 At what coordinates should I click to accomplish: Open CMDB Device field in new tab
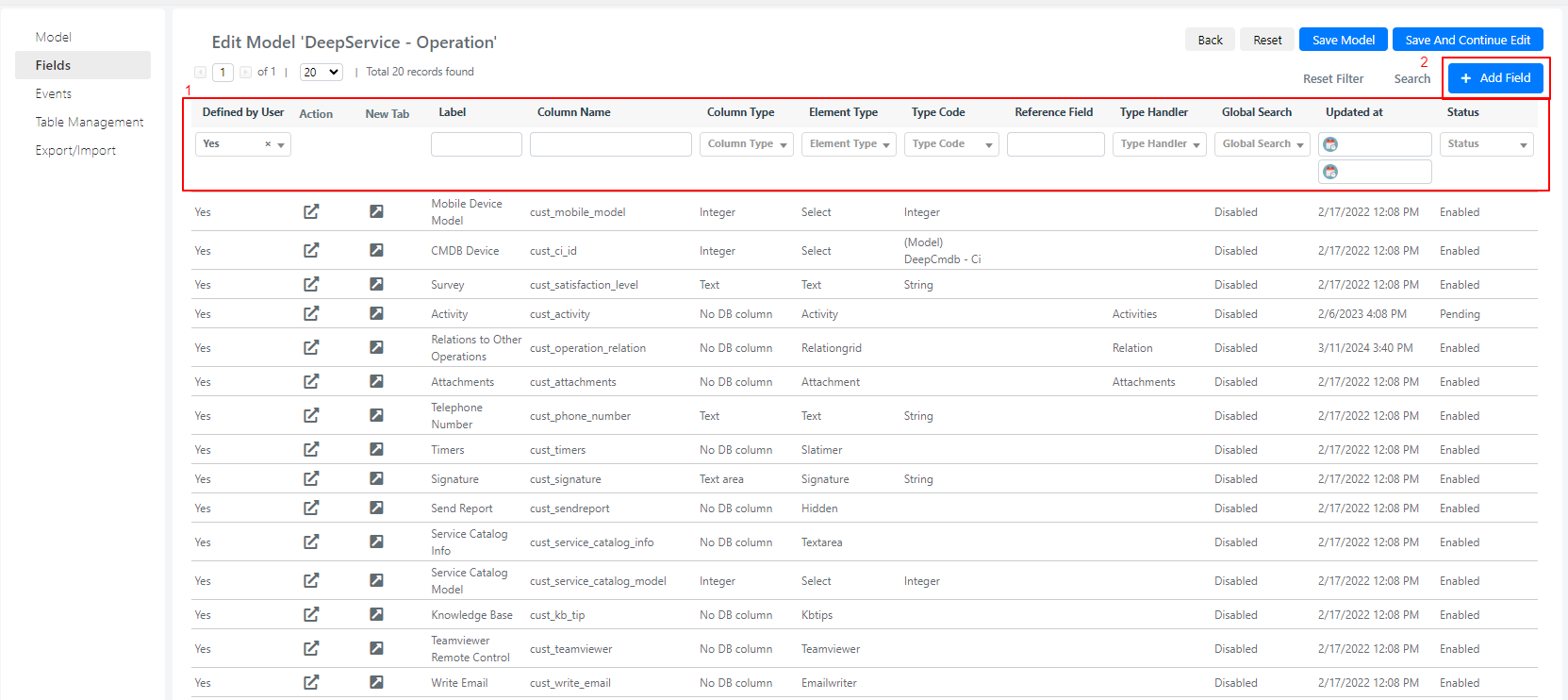(376, 250)
